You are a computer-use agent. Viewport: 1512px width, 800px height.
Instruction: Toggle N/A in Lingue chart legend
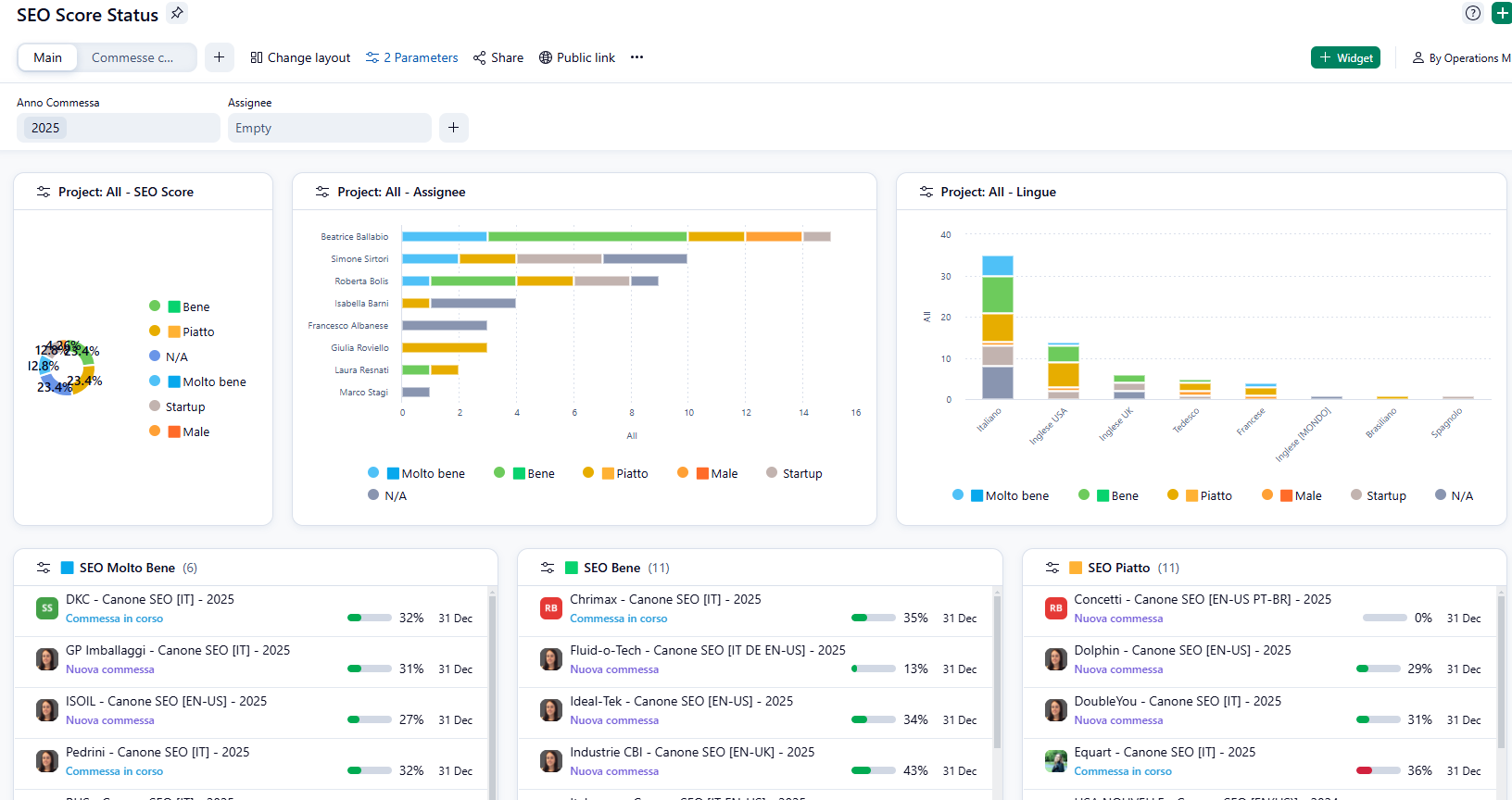coord(1454,495)
